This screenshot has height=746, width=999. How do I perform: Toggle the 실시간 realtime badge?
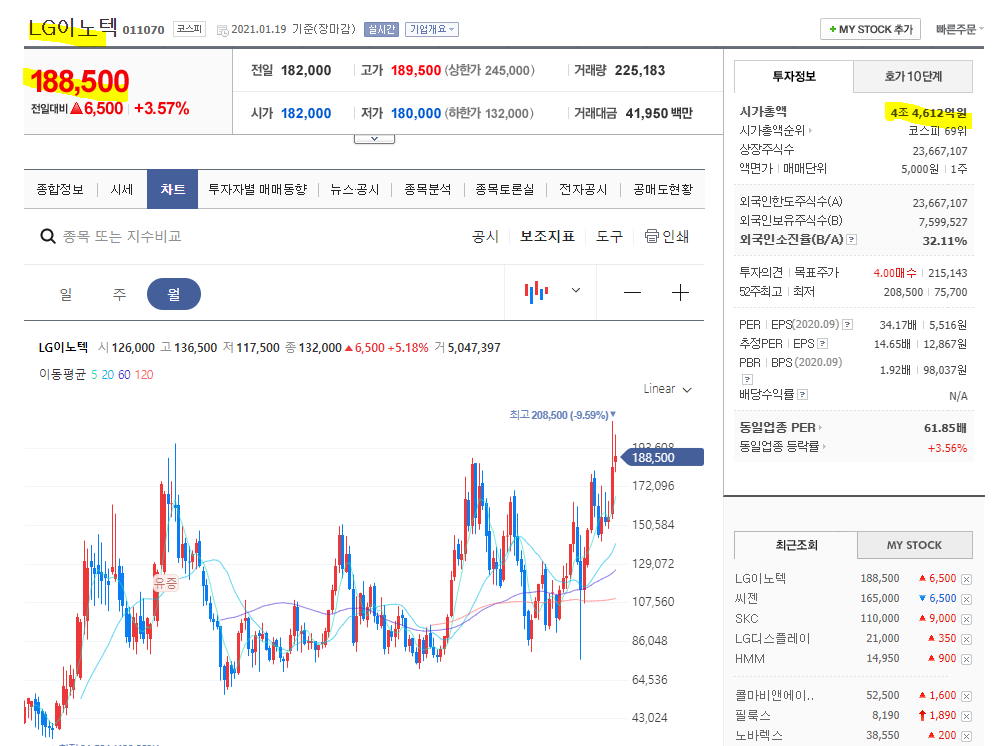[382, 29]
